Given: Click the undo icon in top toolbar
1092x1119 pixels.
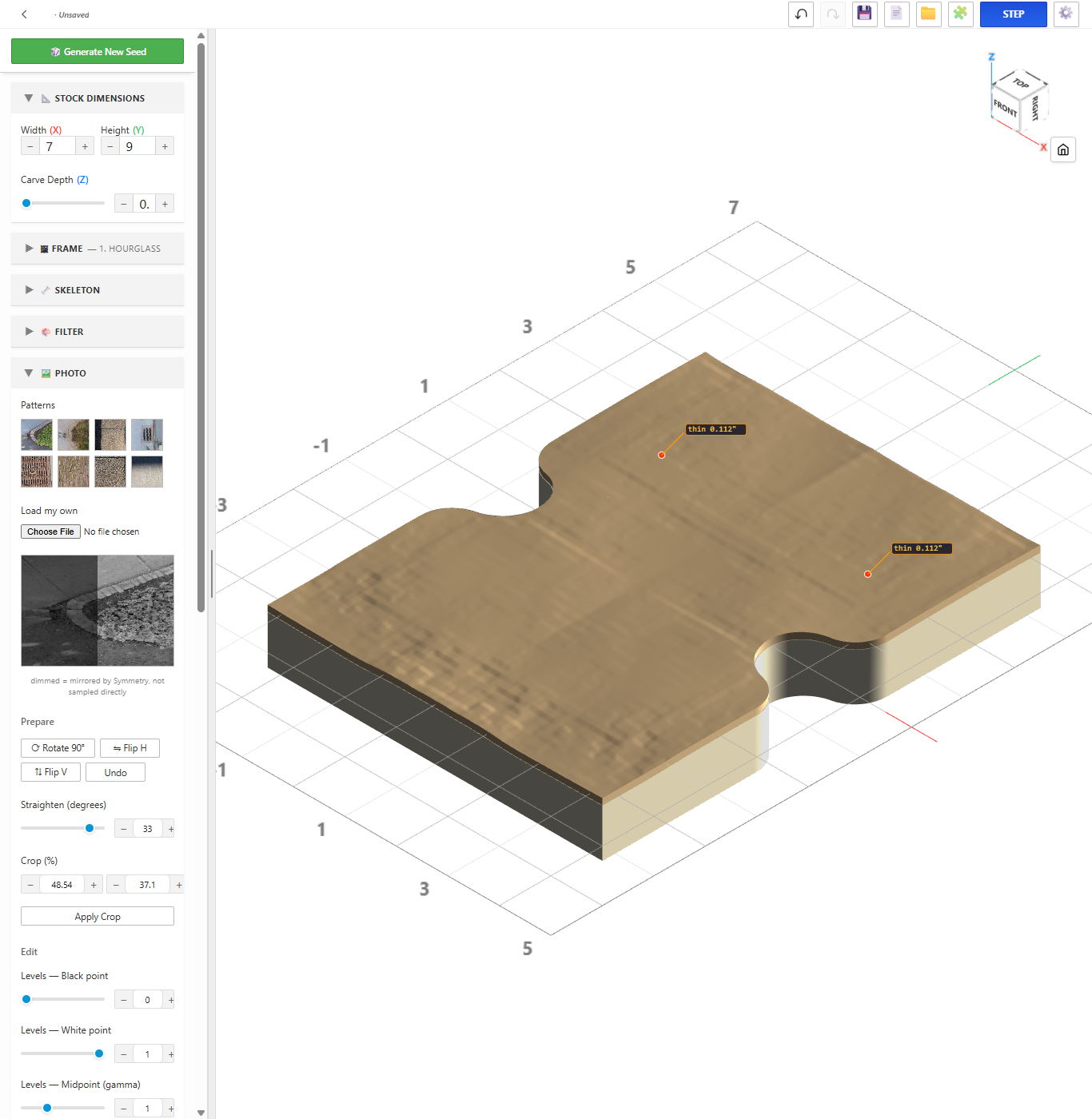Looking at the screenshot, I should coord(801,14).
